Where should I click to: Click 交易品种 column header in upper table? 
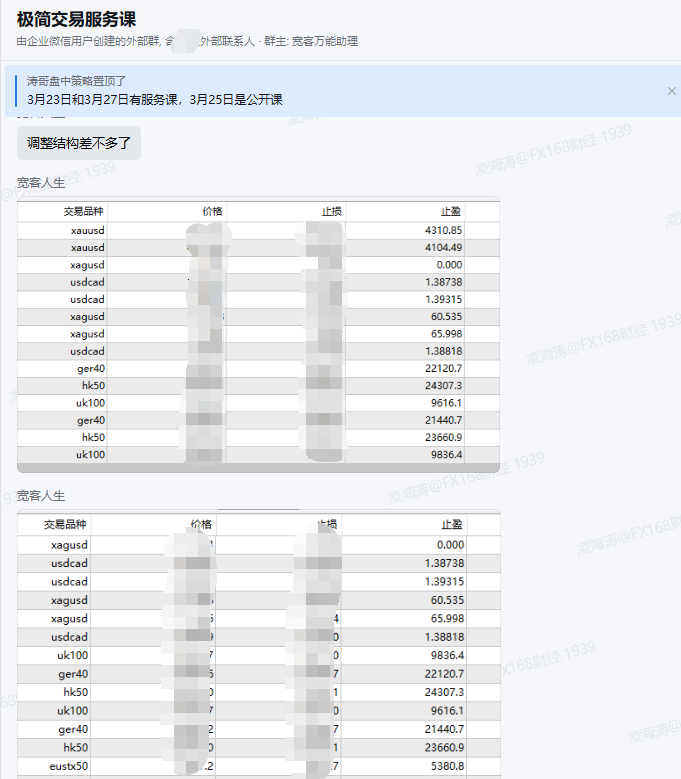coord(83,212)
